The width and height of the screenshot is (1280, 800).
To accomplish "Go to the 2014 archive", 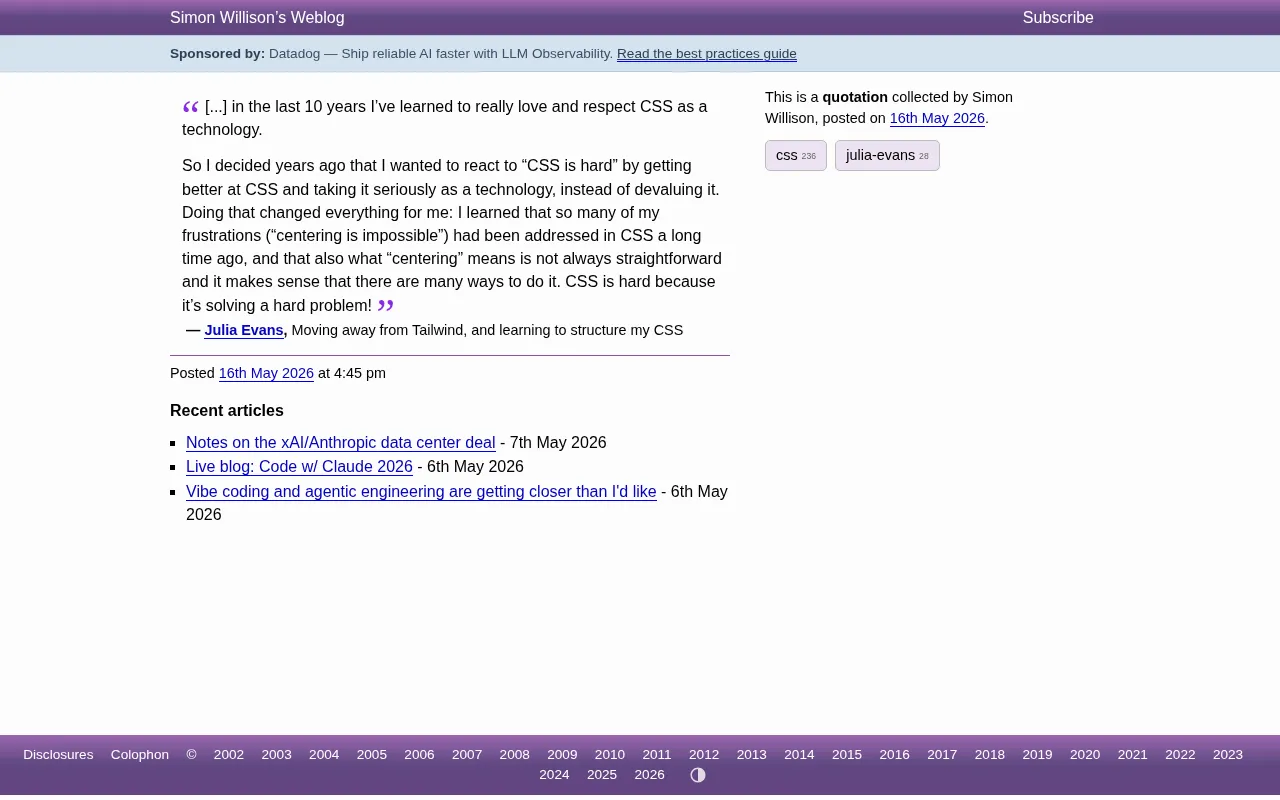I will pyautogui.click(x=799, y=755).
